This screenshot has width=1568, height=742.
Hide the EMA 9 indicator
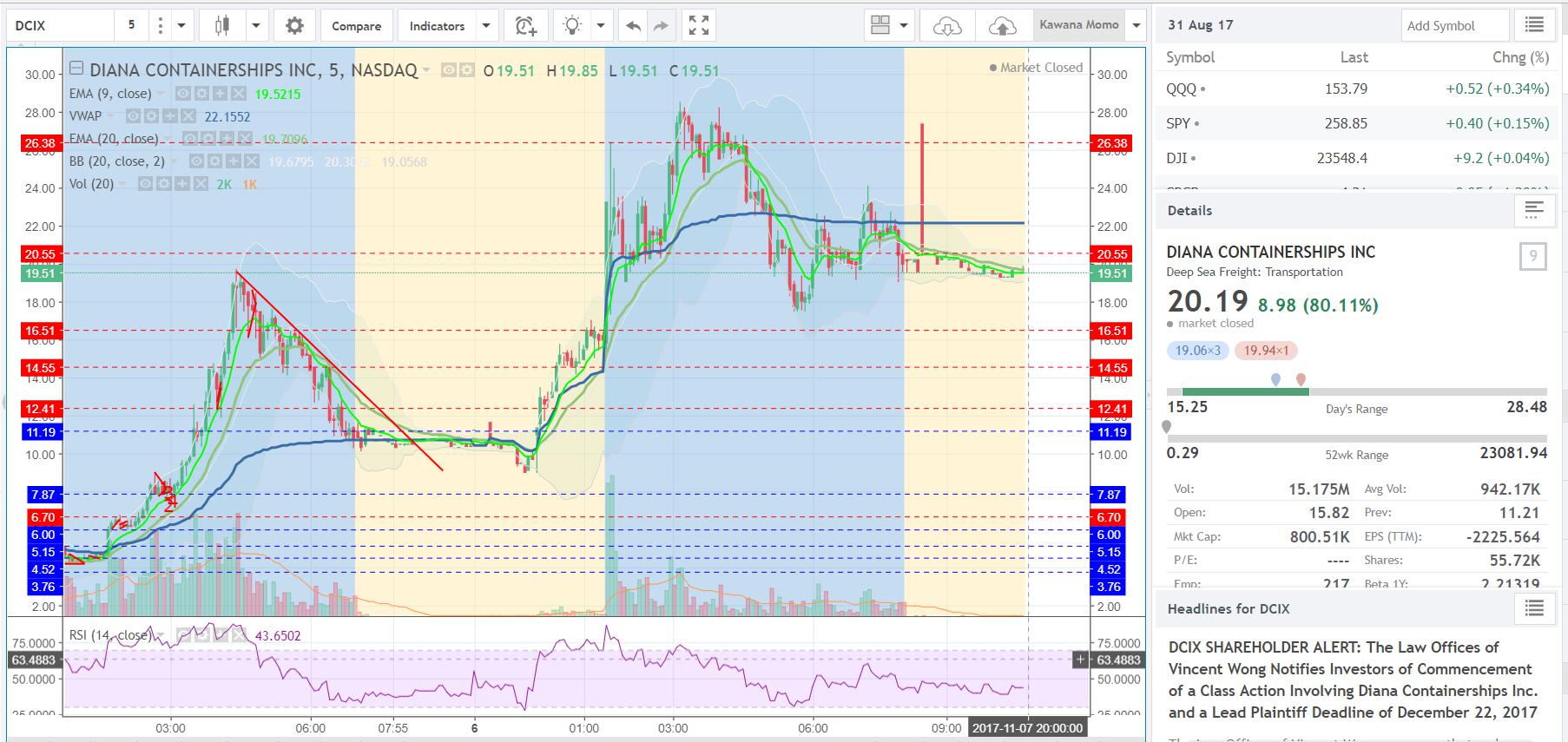[182, 94]
